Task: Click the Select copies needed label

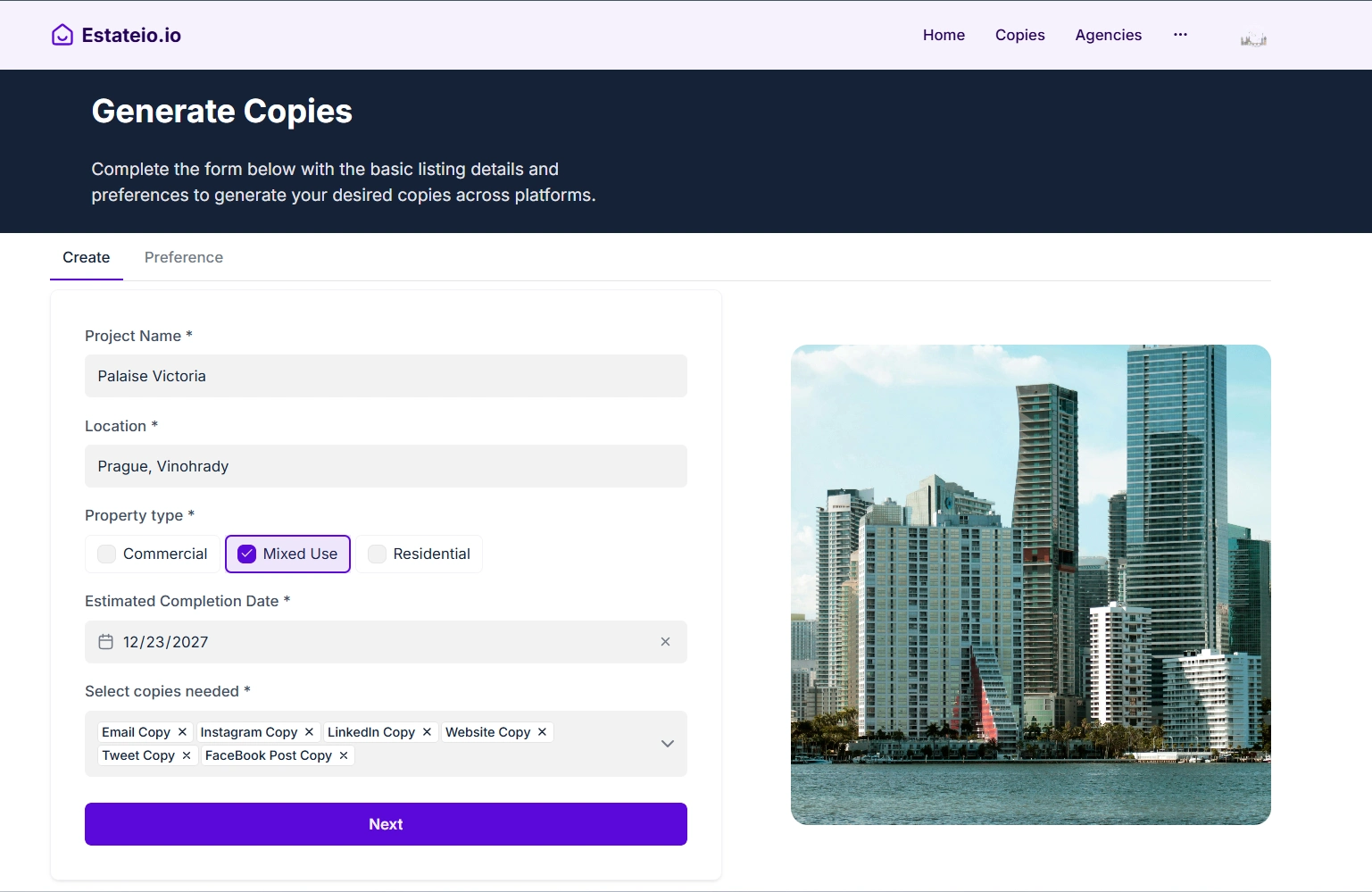Action: 168,691
